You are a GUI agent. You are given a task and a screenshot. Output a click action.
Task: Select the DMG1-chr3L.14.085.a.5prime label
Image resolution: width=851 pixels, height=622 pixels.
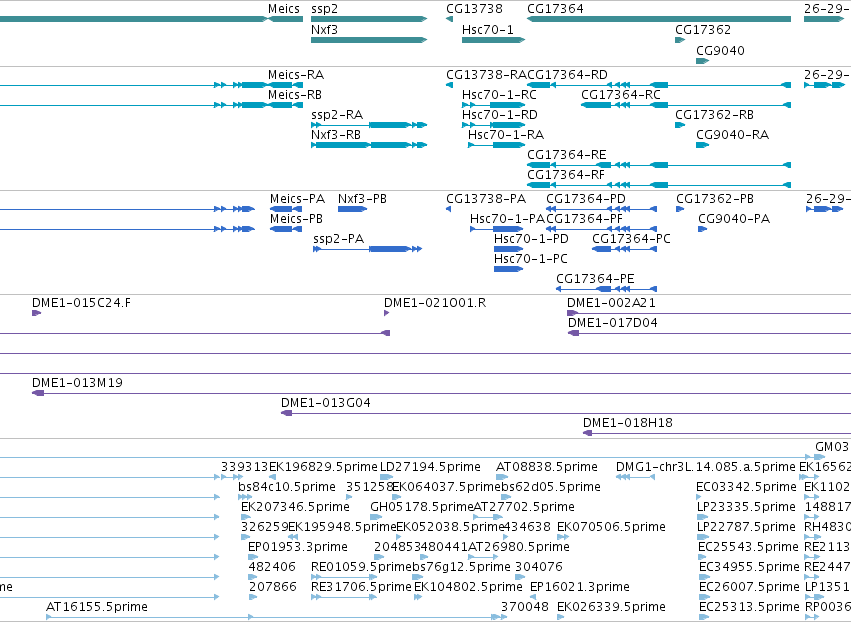click(x=706, y=467)
